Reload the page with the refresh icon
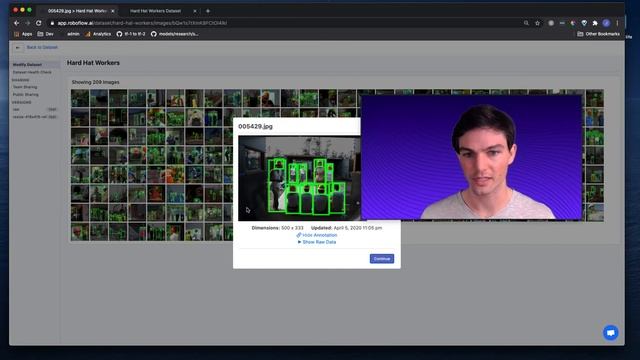The image size is (640, 360). pos(39,23)
